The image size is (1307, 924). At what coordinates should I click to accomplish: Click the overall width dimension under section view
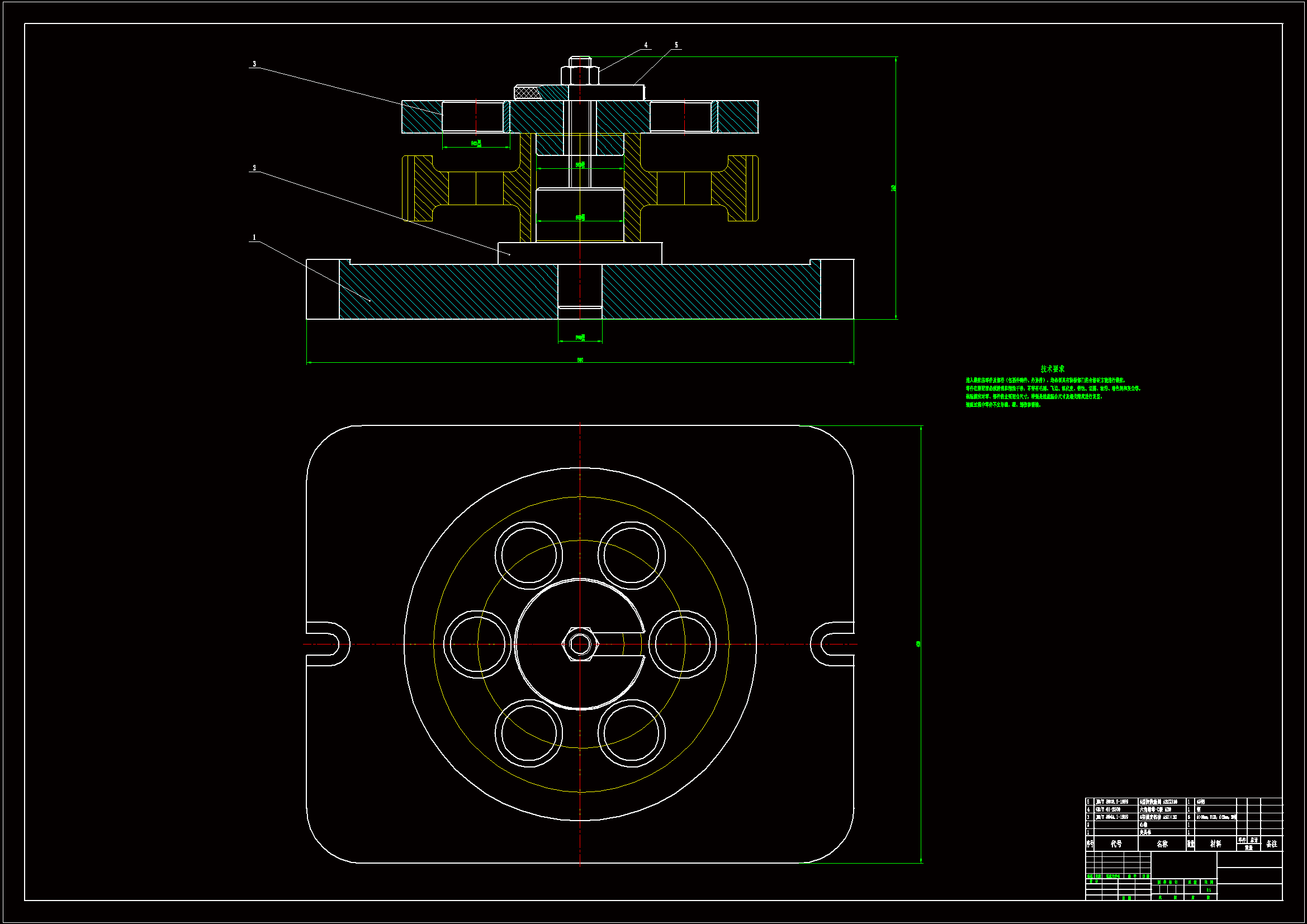tap(580, 360)
